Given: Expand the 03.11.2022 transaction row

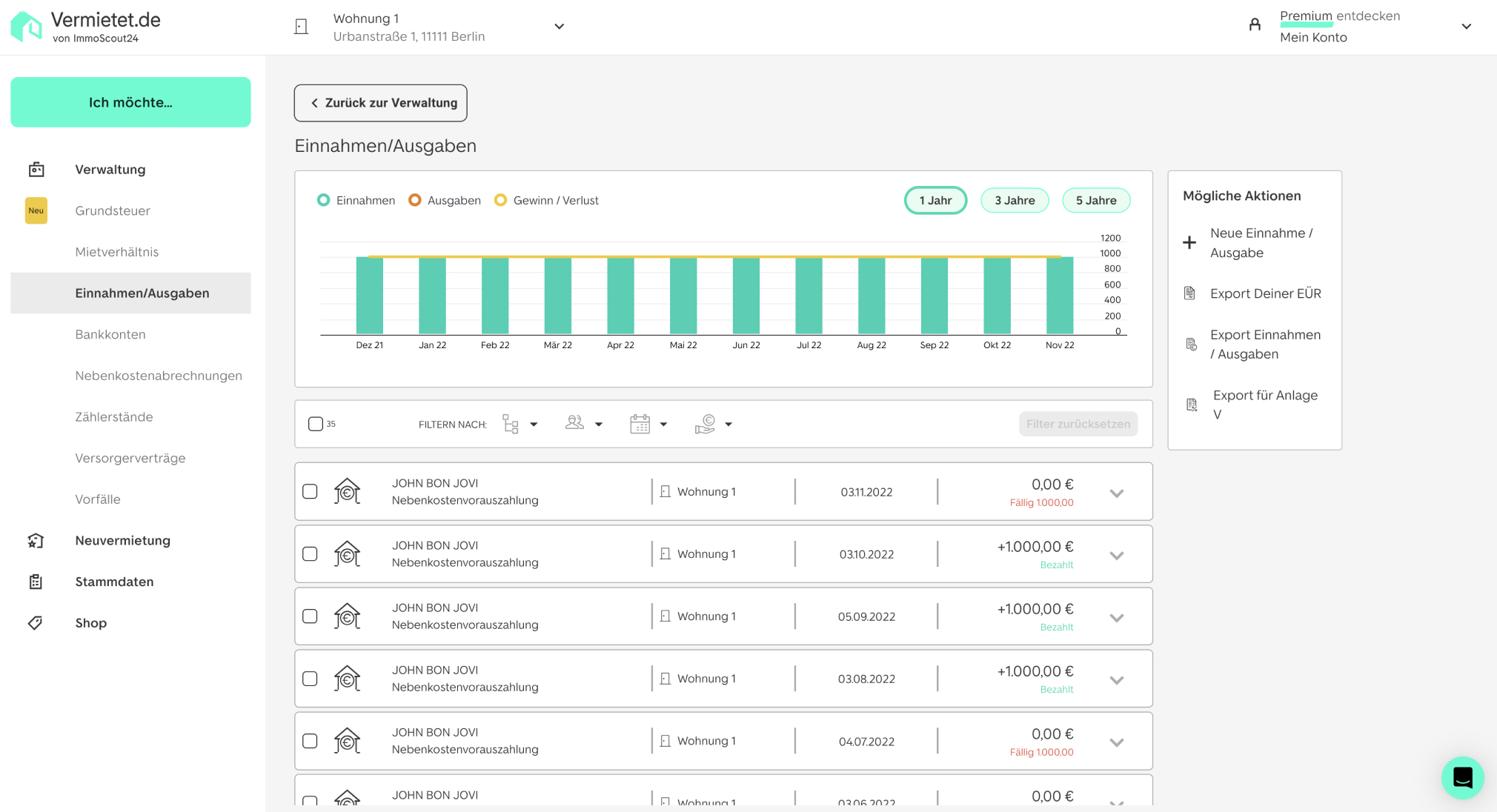Looking at the screenshot, I should (1117, 493).
